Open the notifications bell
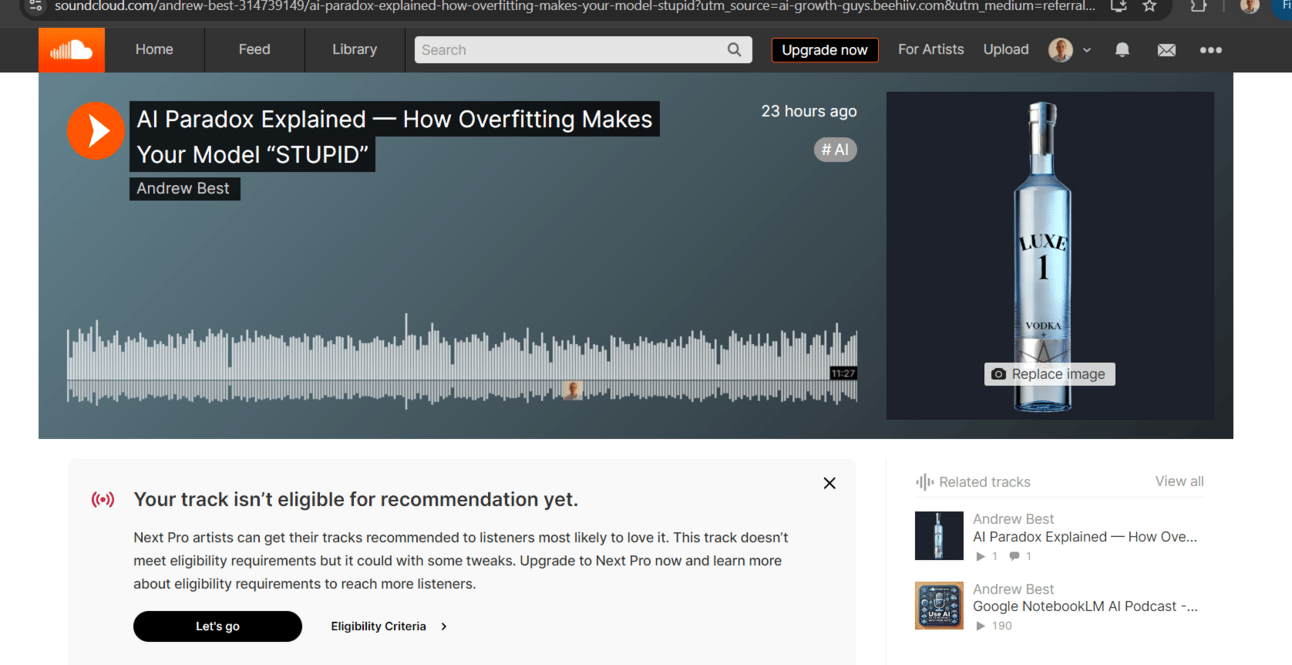Viewport: 1292px width, 665px height. 1122,50
